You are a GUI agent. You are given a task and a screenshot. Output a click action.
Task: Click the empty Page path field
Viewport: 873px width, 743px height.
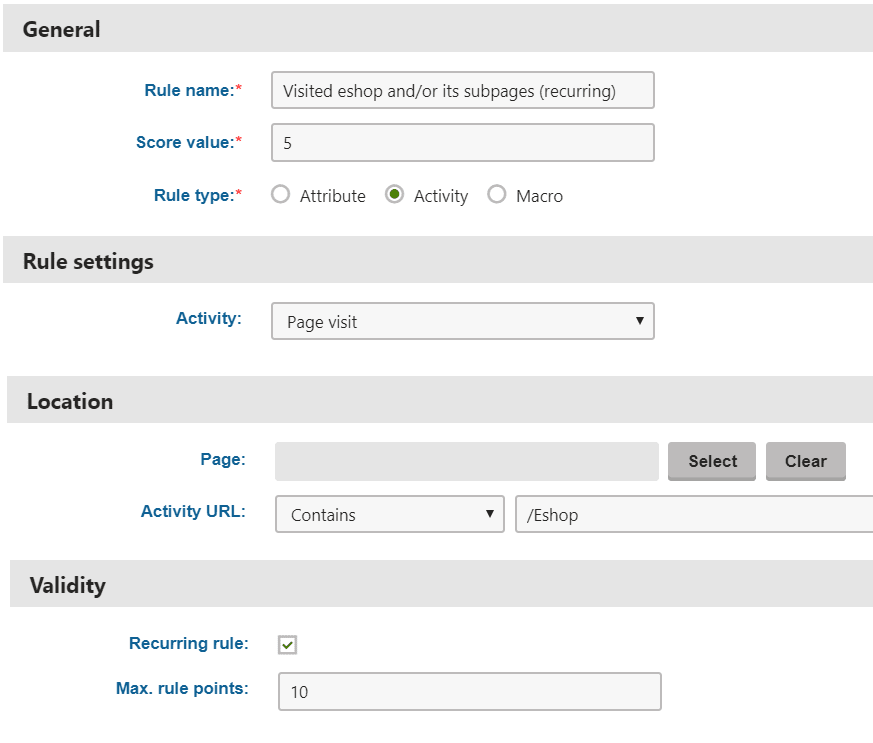click(467, 461)
